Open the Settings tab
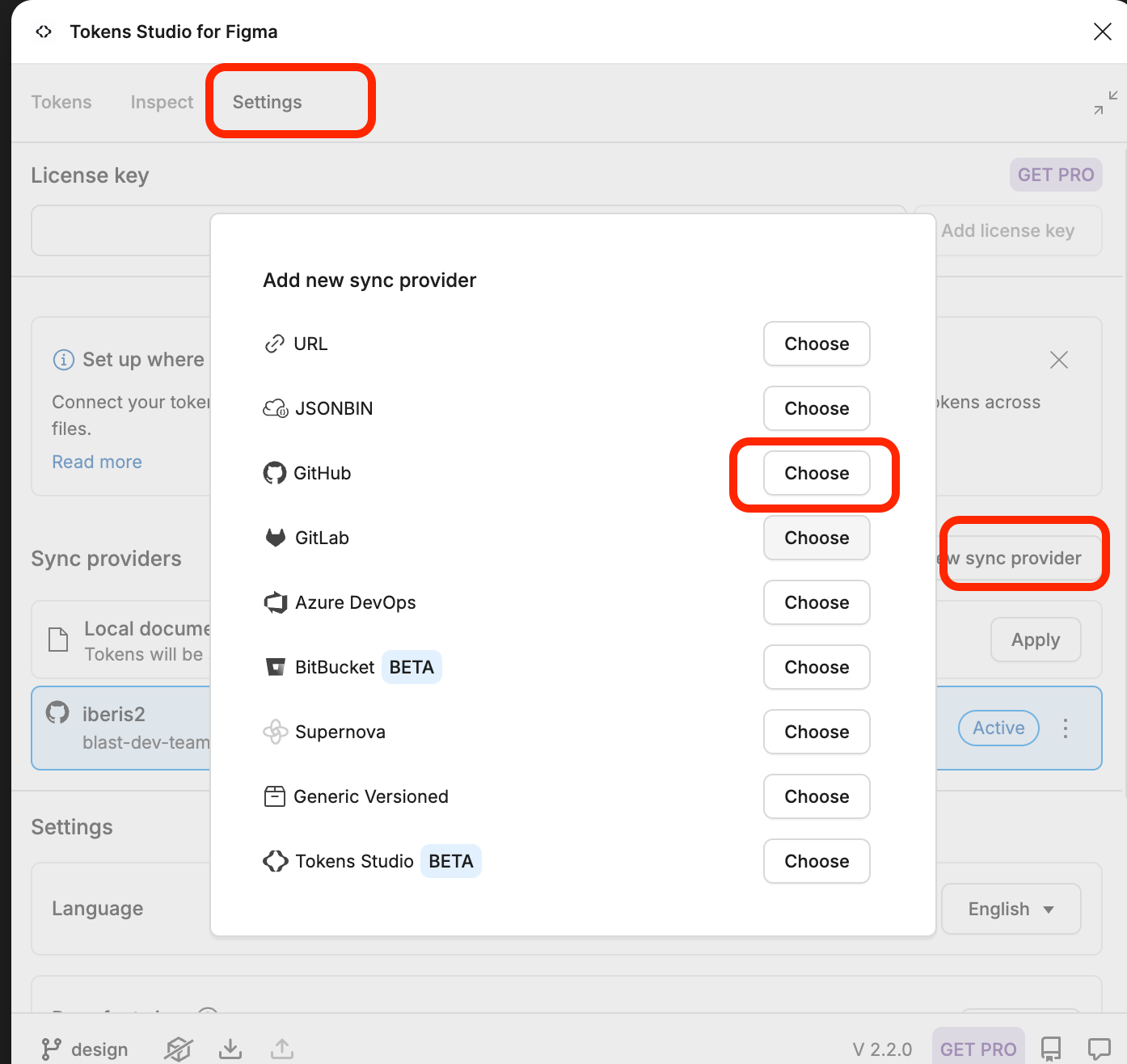 point(267,102)
